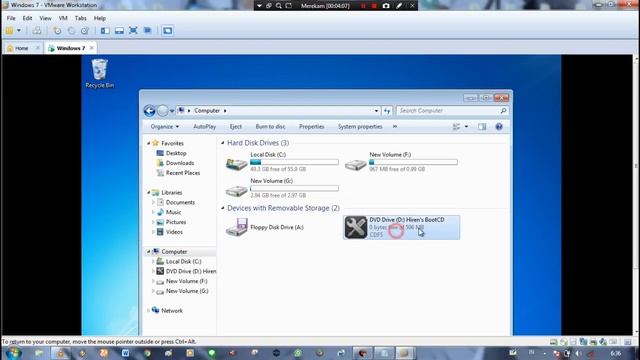Click Burn to disc button
This screenshot has width=640, height=360.
270,127
